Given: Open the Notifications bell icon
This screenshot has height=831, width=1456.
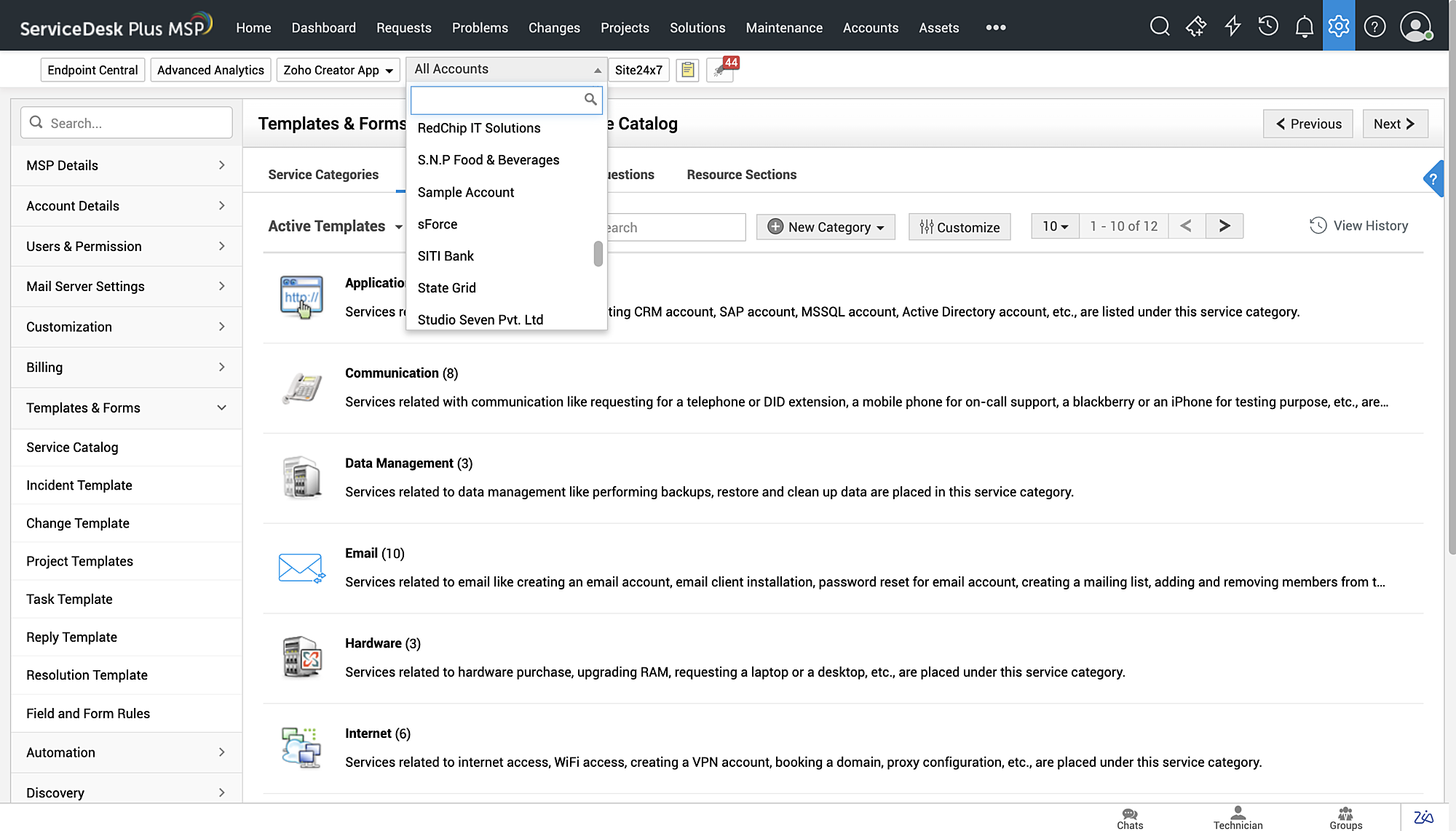Looking at the screenshot, I should [1305, 27].
